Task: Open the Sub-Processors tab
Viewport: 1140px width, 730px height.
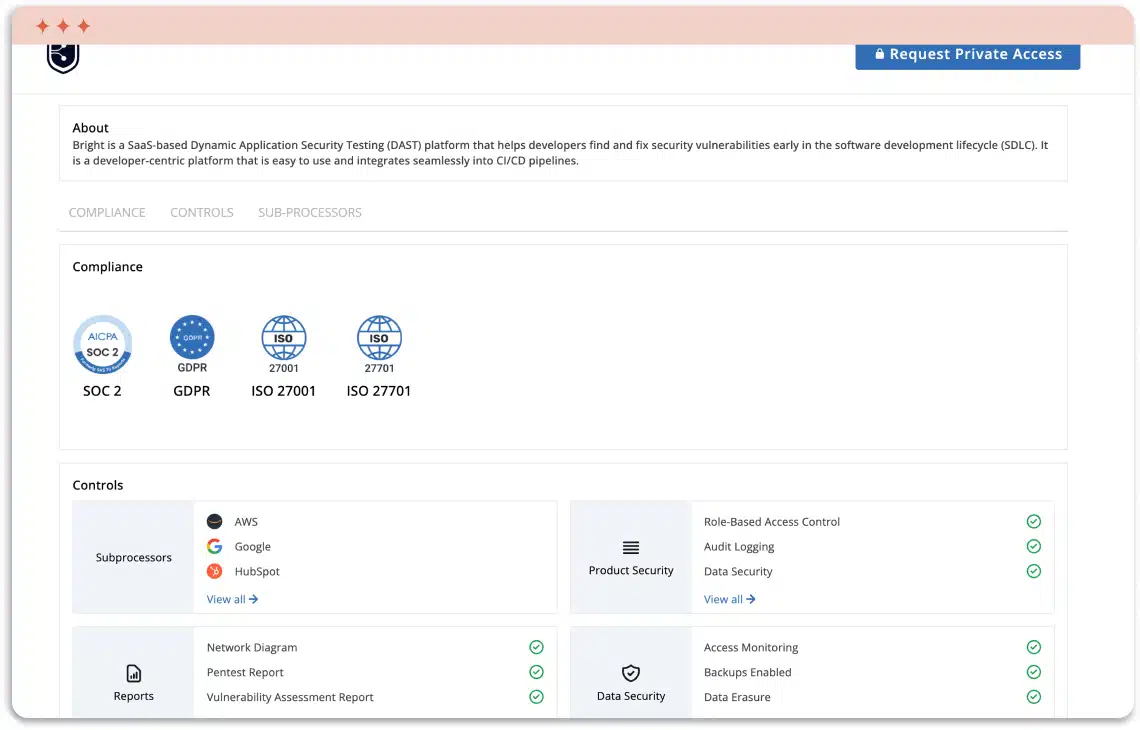Action: coord(310,212)
